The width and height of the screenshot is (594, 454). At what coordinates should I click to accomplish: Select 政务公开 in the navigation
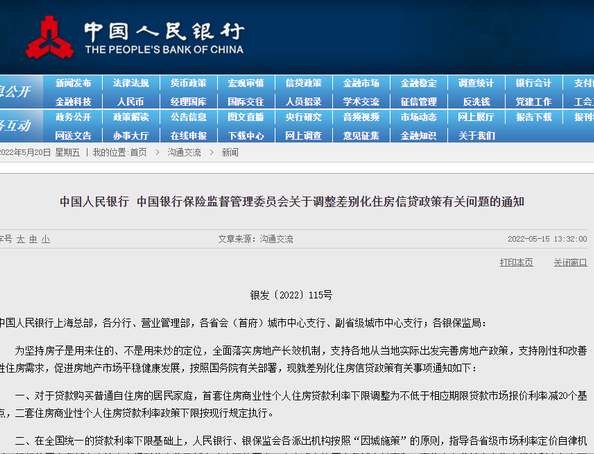(x=73, y=117)
